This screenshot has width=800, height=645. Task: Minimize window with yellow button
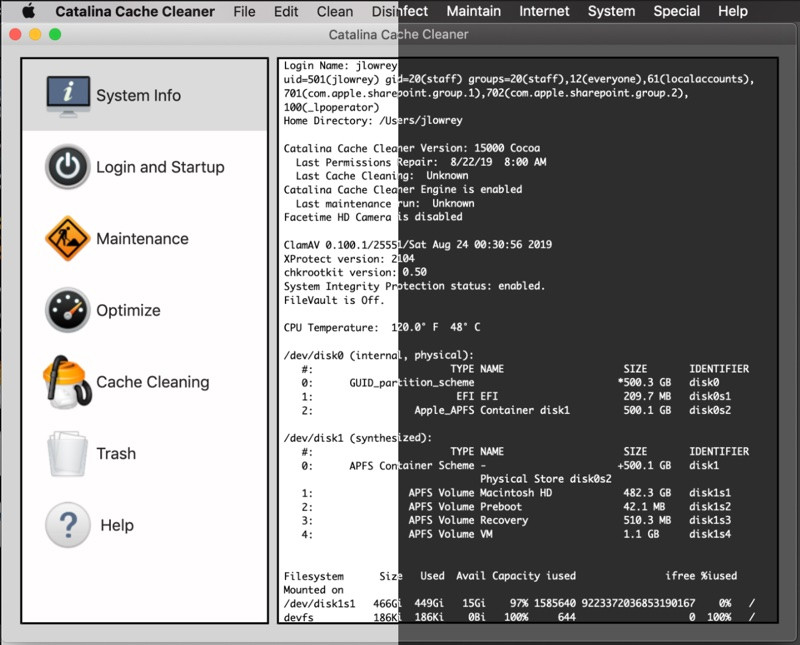[x=35, y=34]
